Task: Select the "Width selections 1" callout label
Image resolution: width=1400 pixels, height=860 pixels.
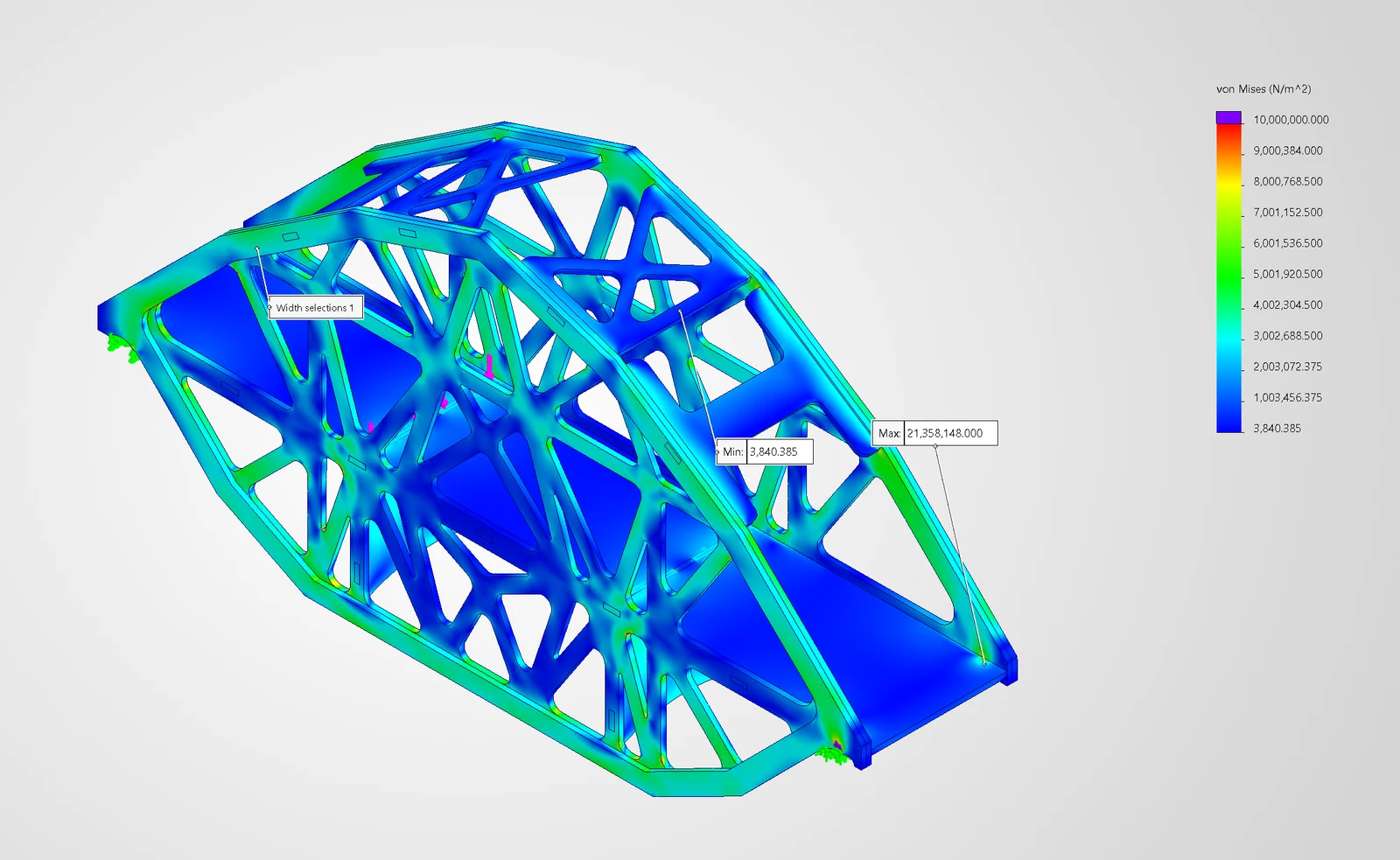Action: tap(315, 308)
